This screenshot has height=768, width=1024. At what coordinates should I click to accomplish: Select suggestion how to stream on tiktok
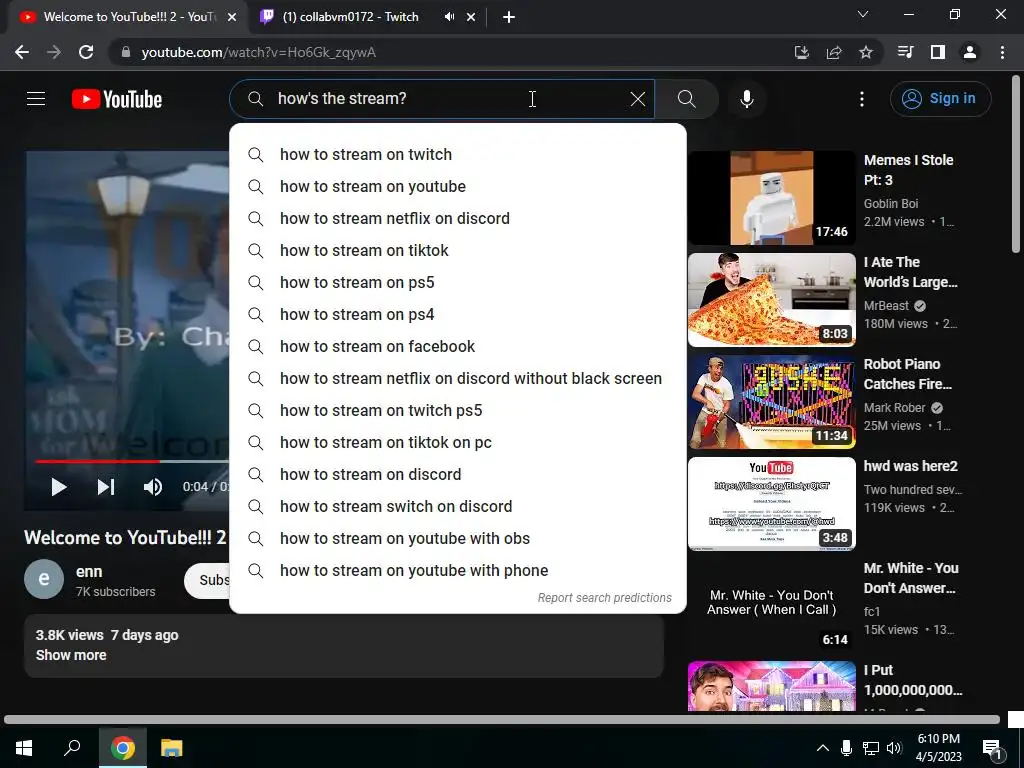click(x=458, y=251)
